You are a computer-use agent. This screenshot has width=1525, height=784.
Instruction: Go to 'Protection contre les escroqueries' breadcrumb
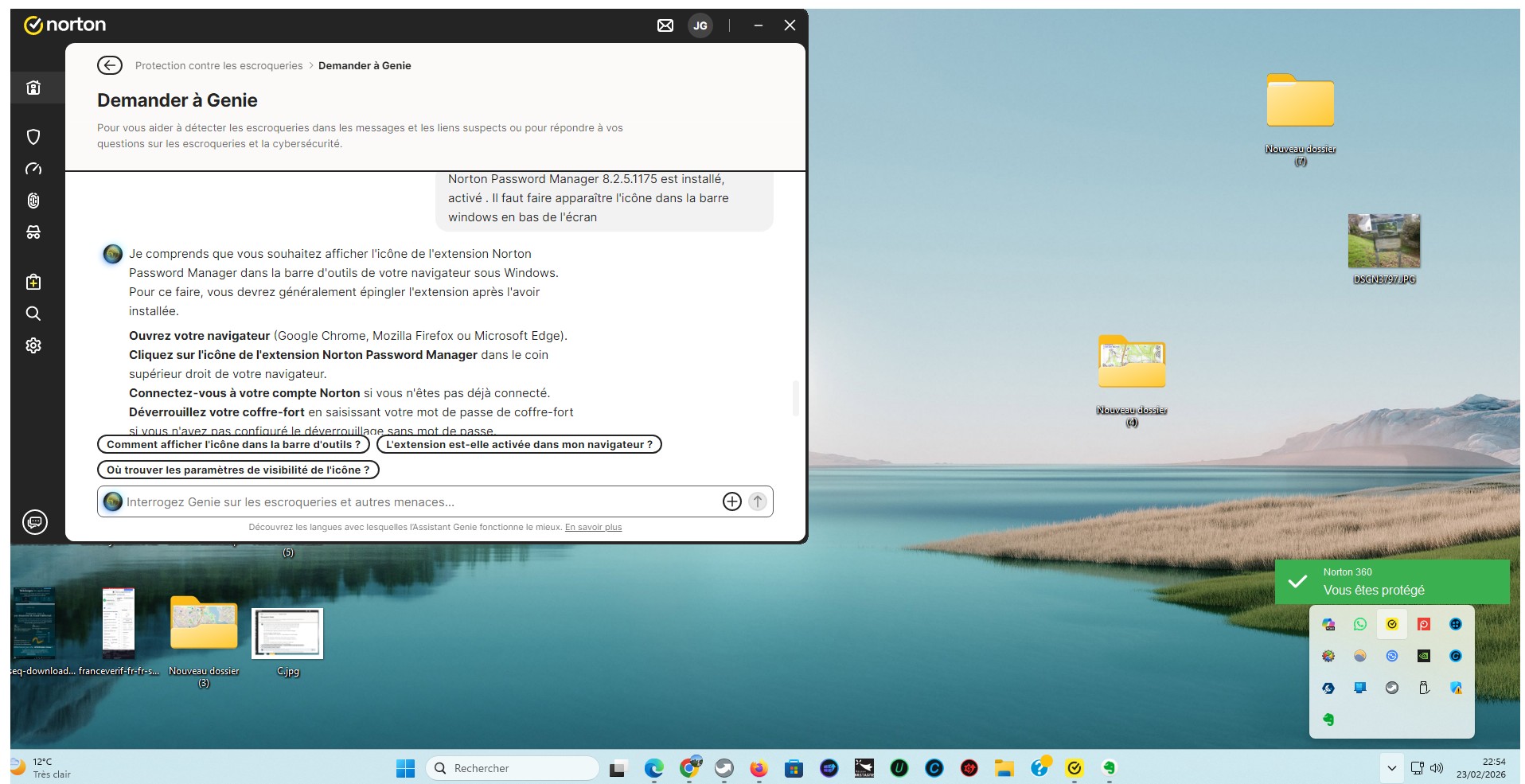click(219, 65)
